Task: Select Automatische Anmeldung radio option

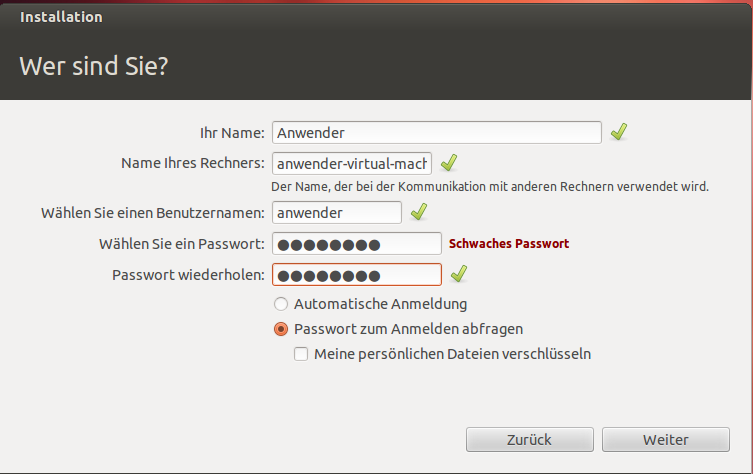Action: click(x=281, y=304)
